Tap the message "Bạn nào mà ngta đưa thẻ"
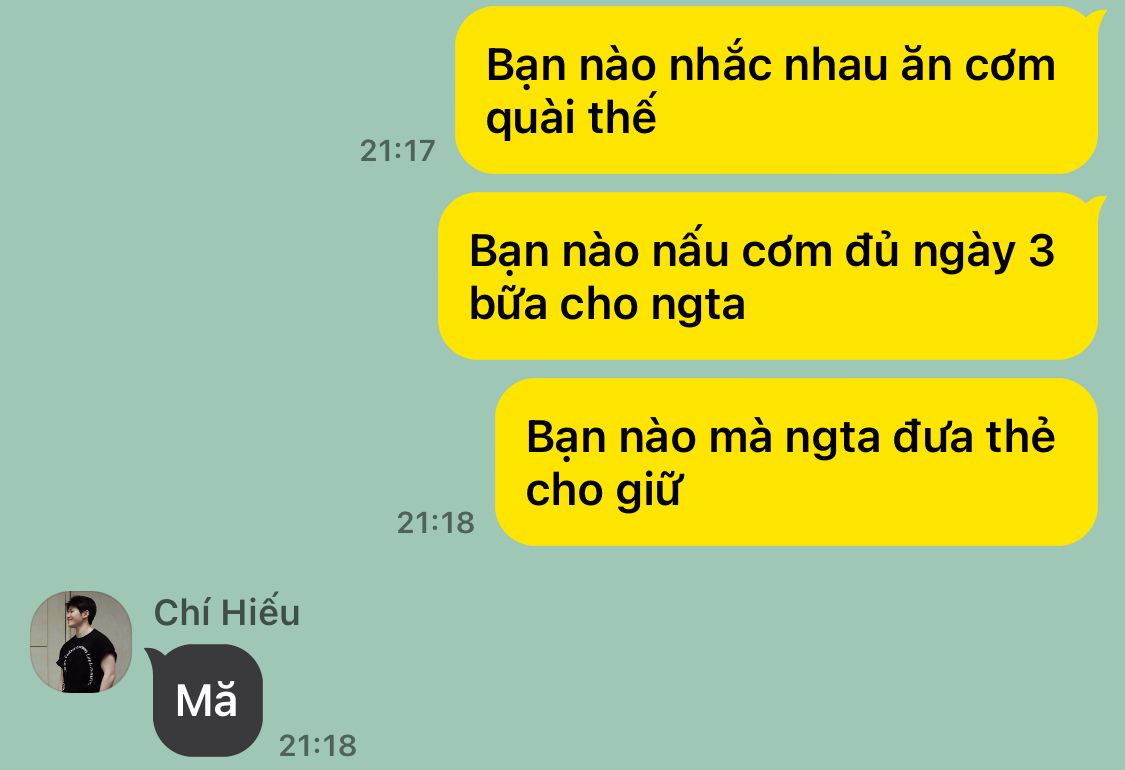This screenshot has height=770, width=1125. 796,462
